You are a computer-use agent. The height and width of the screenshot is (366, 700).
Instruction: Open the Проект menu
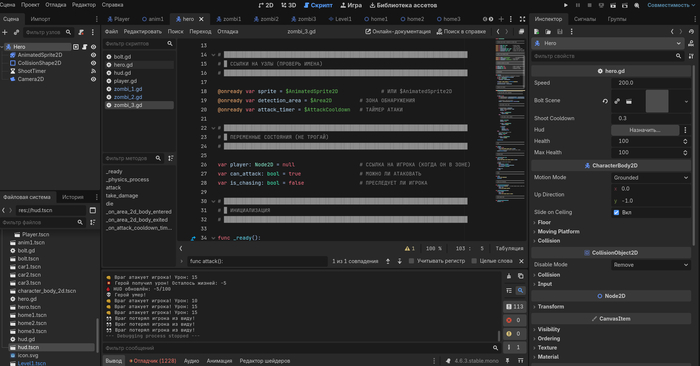(x=30, y=5)
